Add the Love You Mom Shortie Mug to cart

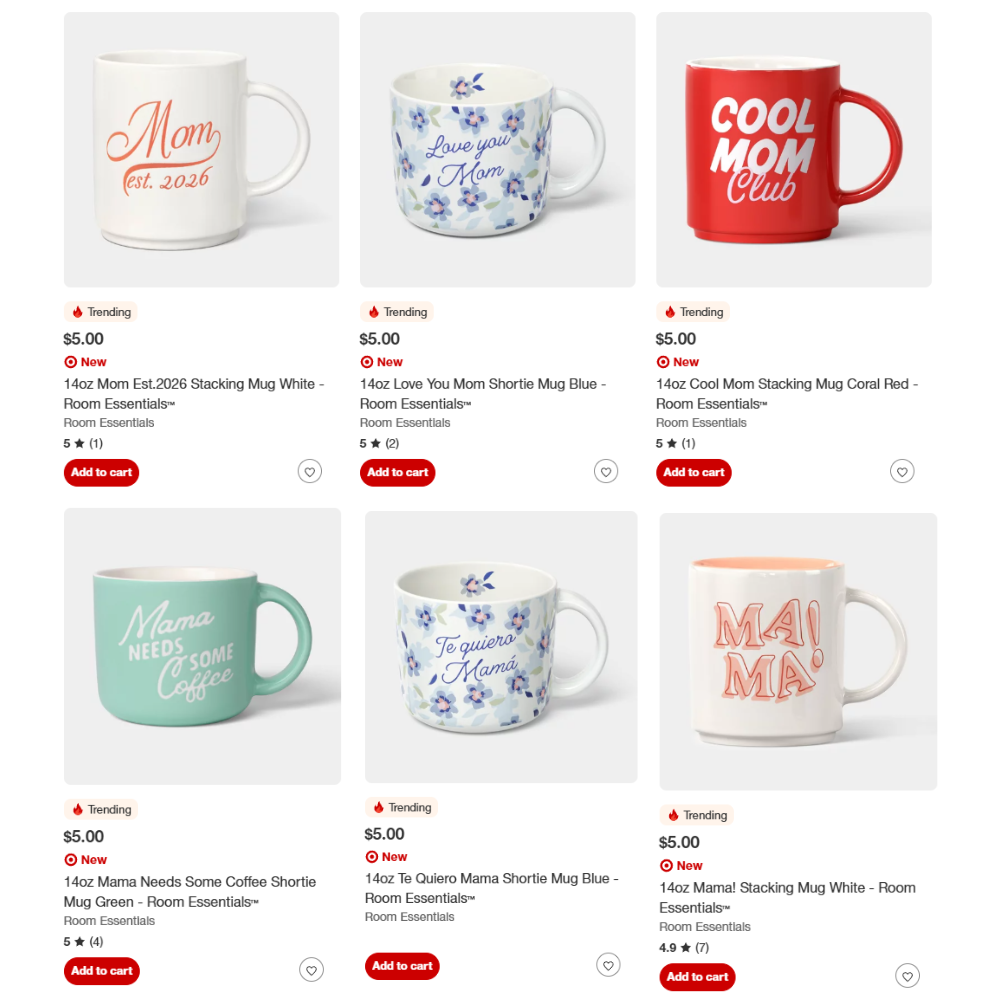click(397, 472)
